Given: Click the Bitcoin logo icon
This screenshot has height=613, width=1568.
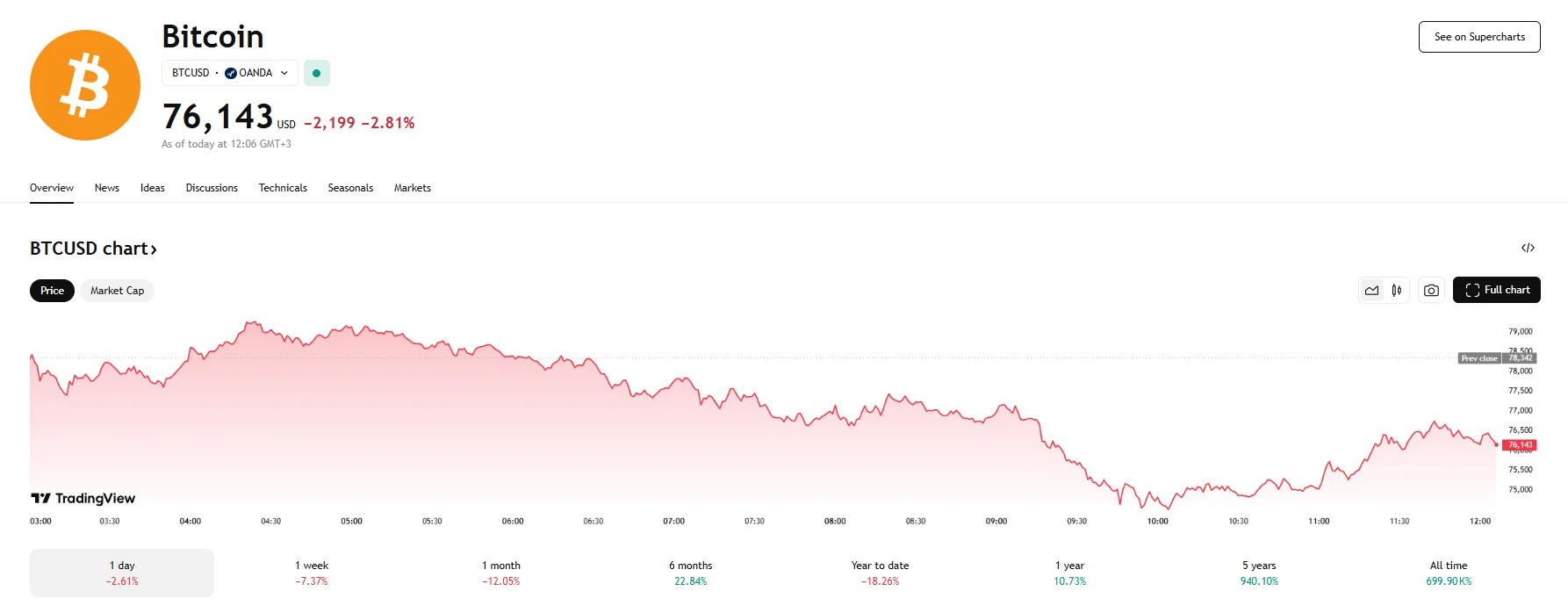Looking at the screenshot, I should pos(85,85).
